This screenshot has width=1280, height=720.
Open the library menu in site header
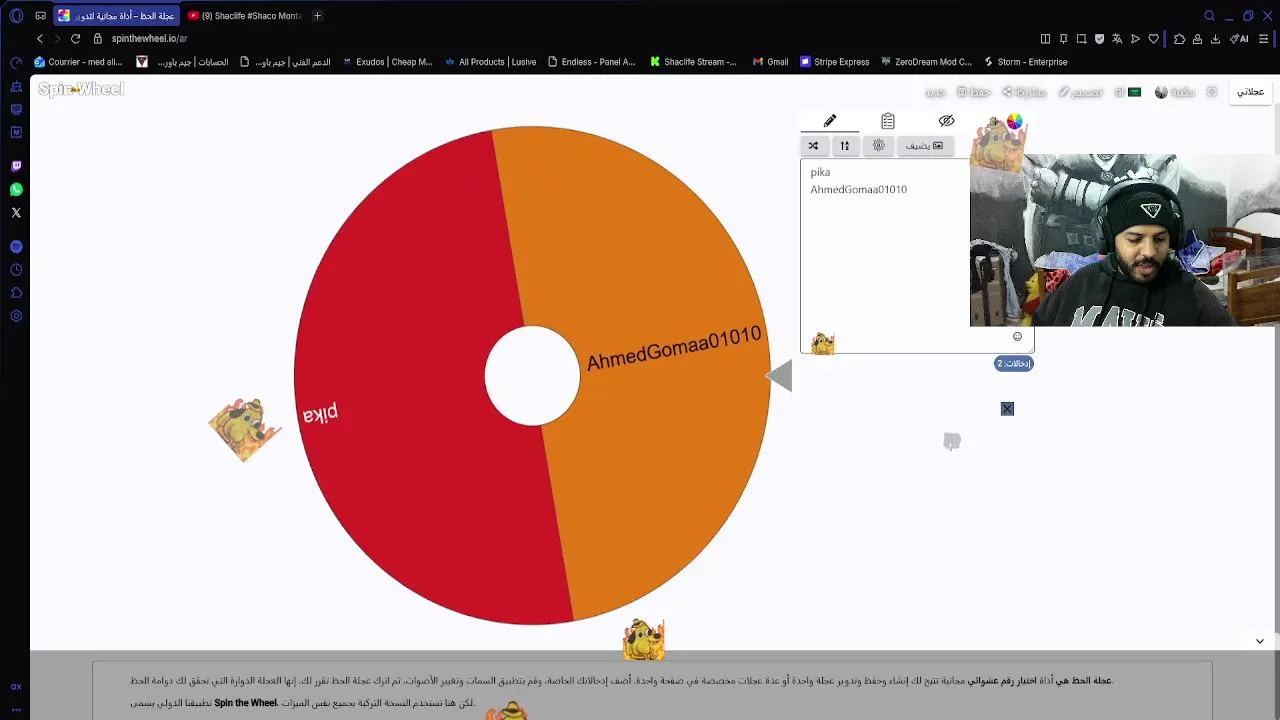[1175, 92]
